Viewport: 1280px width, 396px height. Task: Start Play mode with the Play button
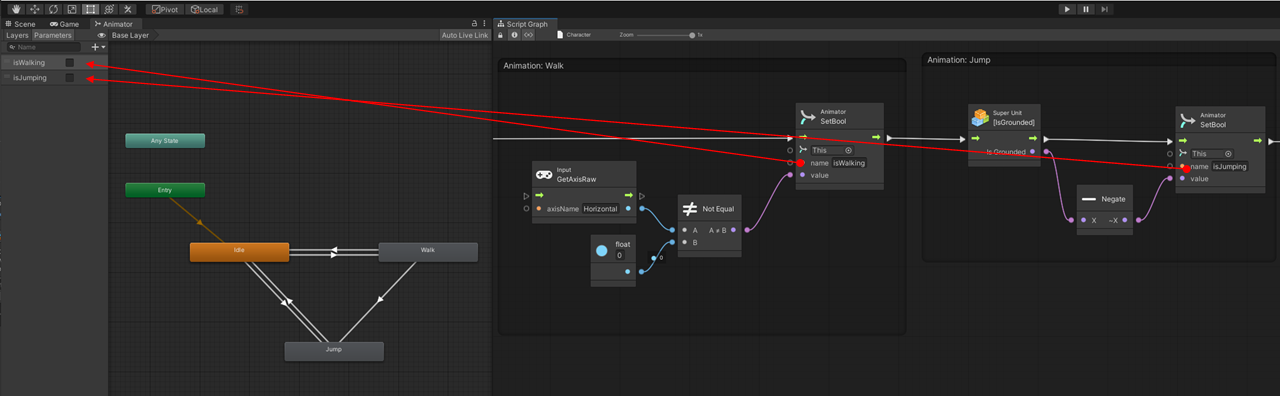click(1067, 9)
